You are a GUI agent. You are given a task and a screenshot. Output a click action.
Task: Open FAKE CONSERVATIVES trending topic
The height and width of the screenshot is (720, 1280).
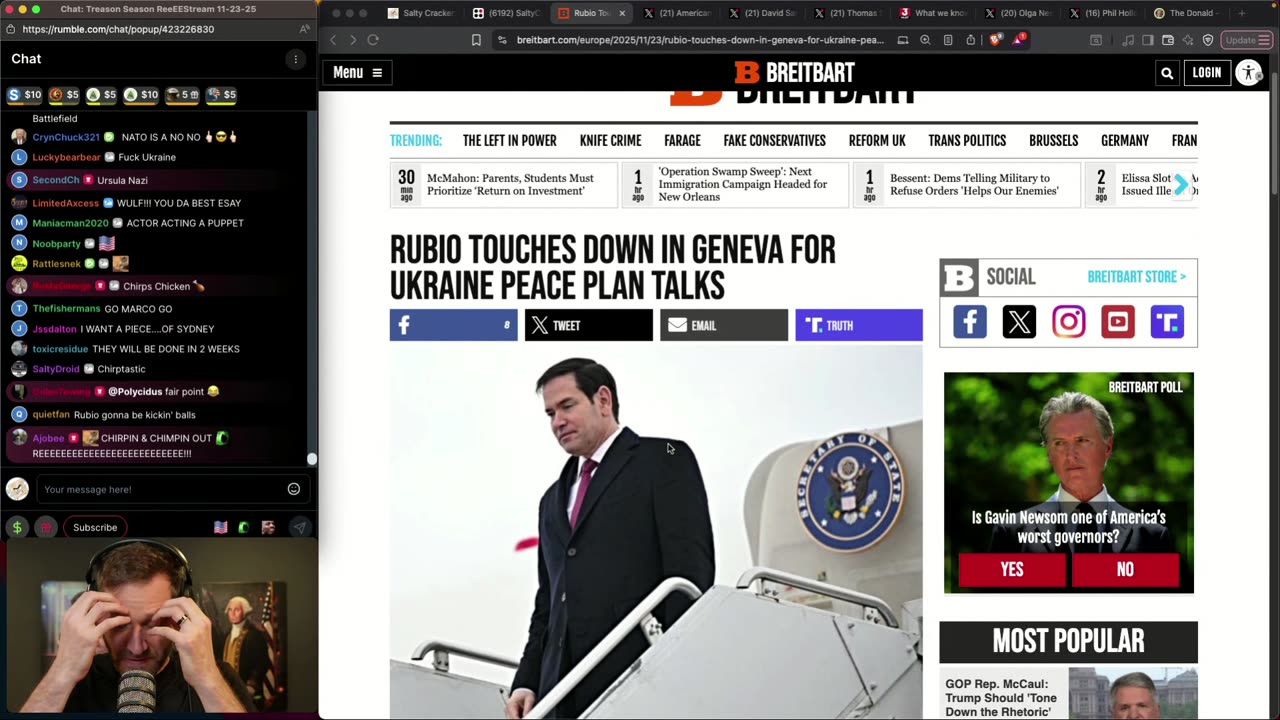point(775,141)
